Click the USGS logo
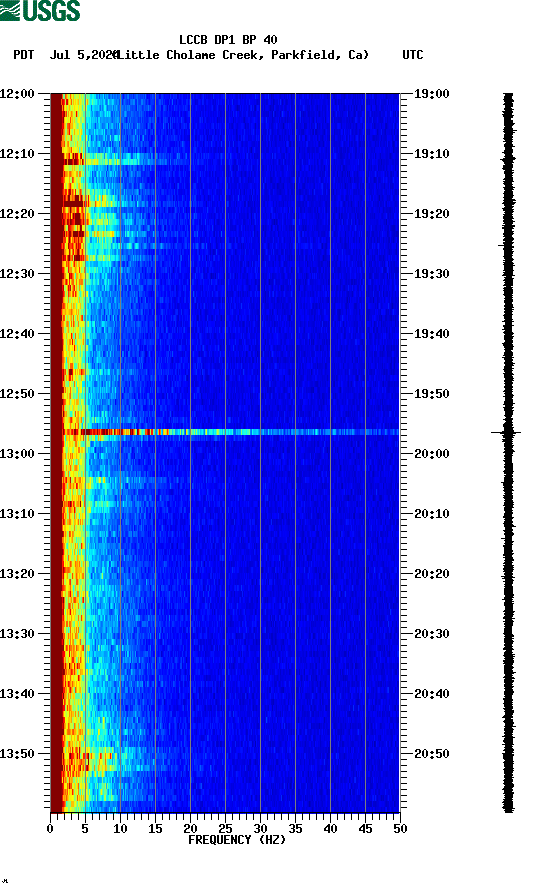552x892 pixels. point(40,10)
